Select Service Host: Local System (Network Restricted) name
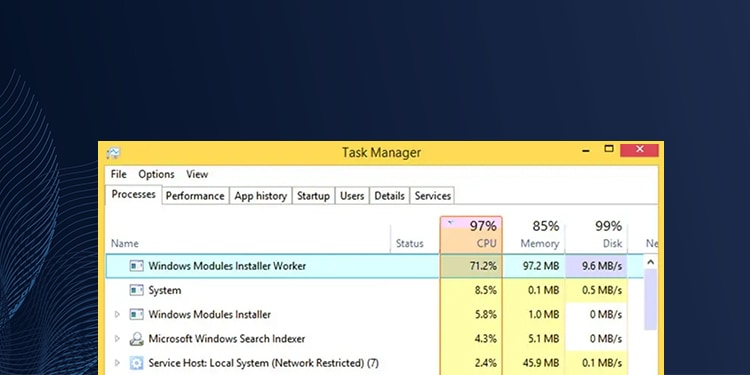Screen dimensions: 750x375 point(264,363)
